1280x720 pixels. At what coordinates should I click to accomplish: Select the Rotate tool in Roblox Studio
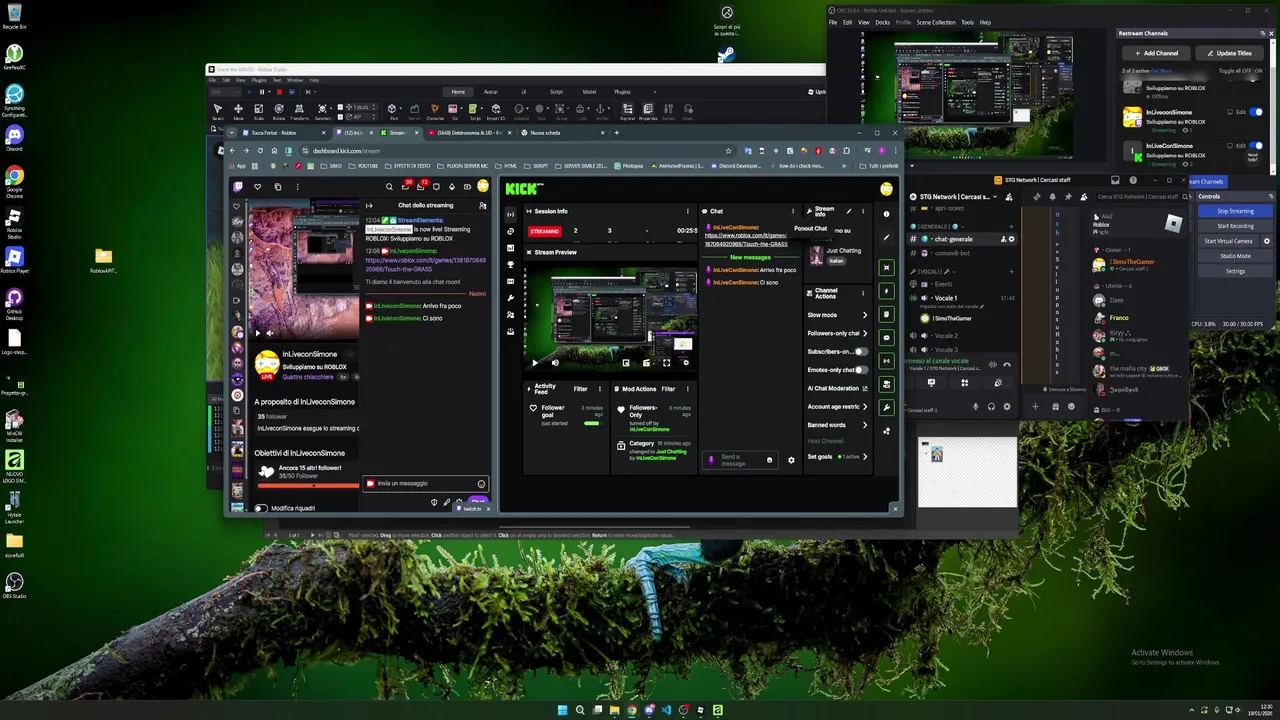[x=279, y=111]
